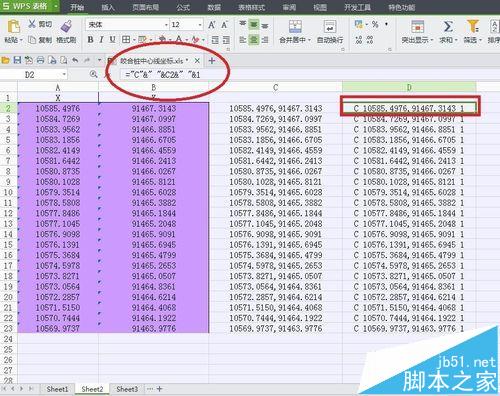Image resolution: width=500 pixels, height=396 pixels.
Task: Toggle Italic formatting
Action: coord(101,40)
